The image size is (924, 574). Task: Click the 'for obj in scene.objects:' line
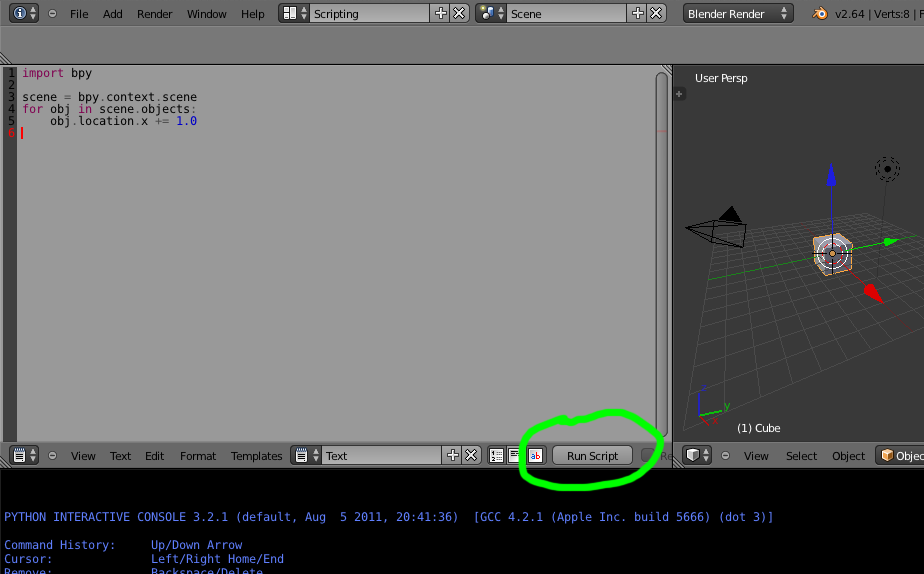[x=109, y=109]
